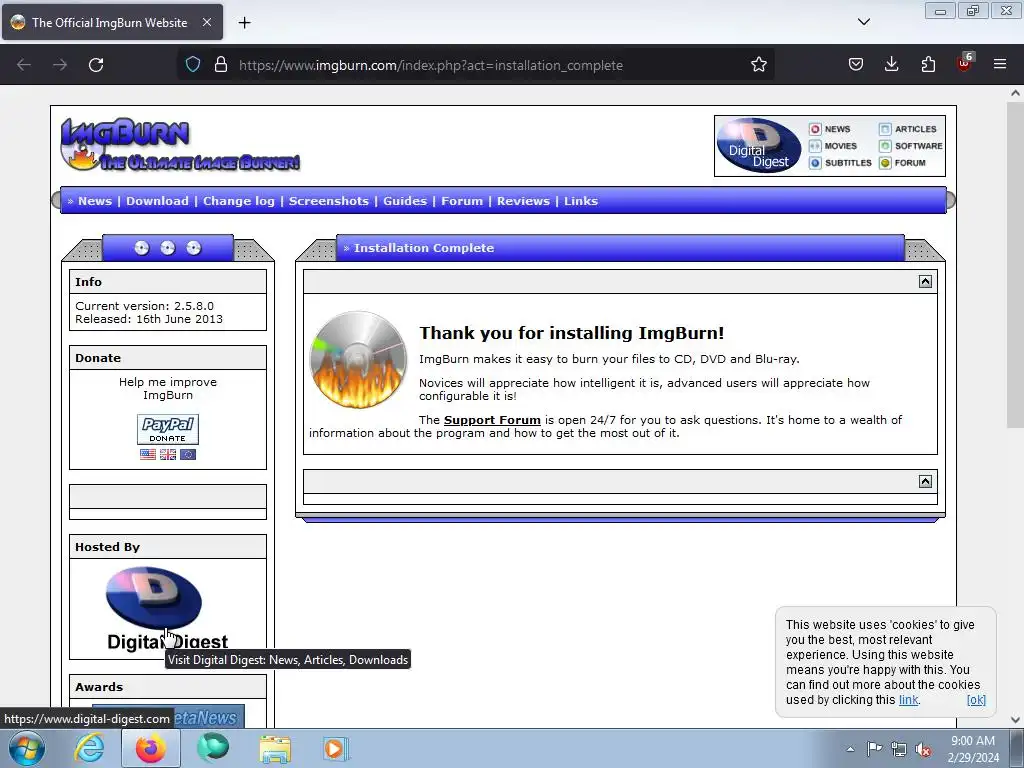Viewport: 1024px width, 768px height.
Task: Follow the cookies info 'link'
Action: (908, 699)
